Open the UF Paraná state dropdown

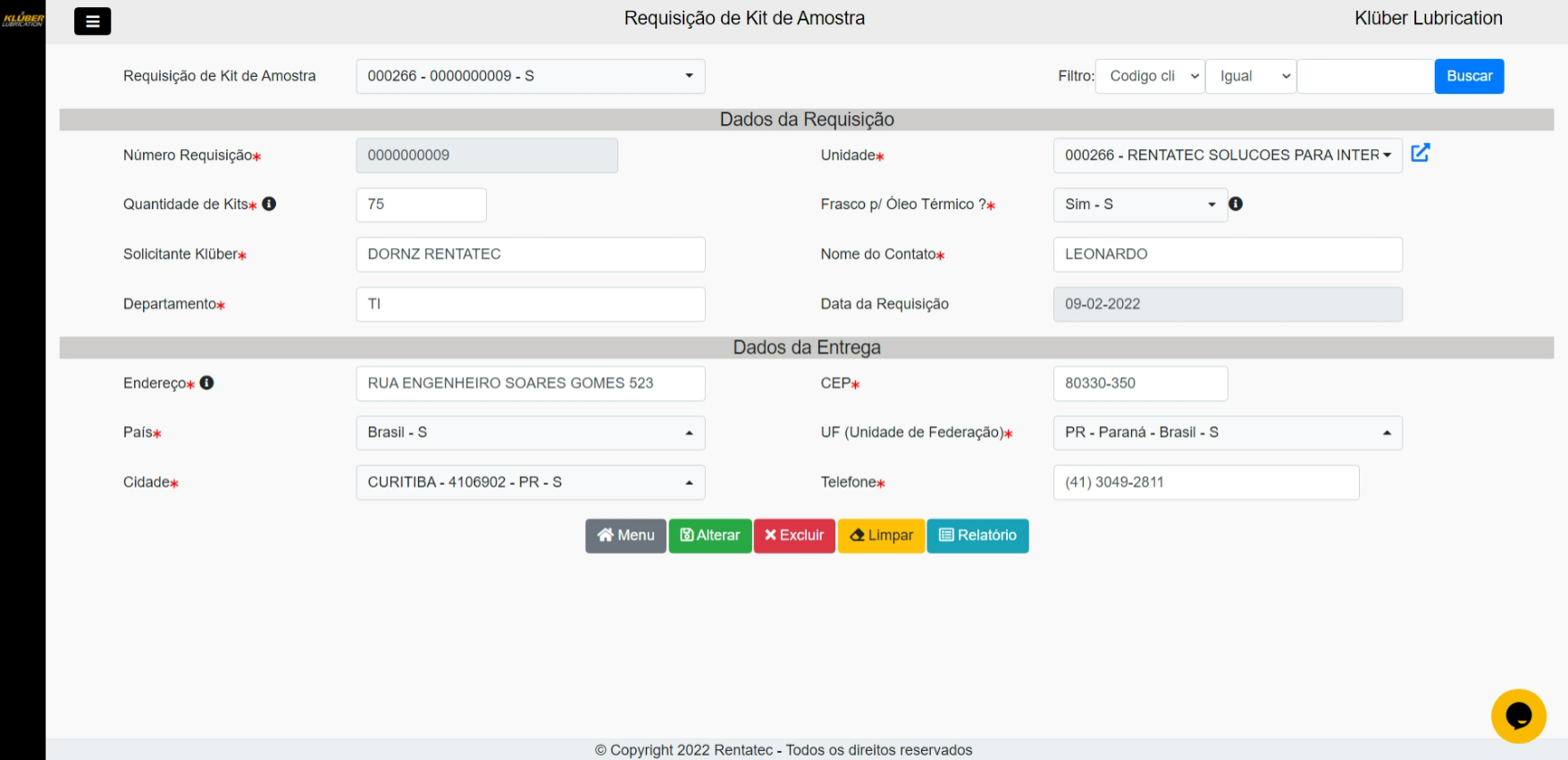1227,432
